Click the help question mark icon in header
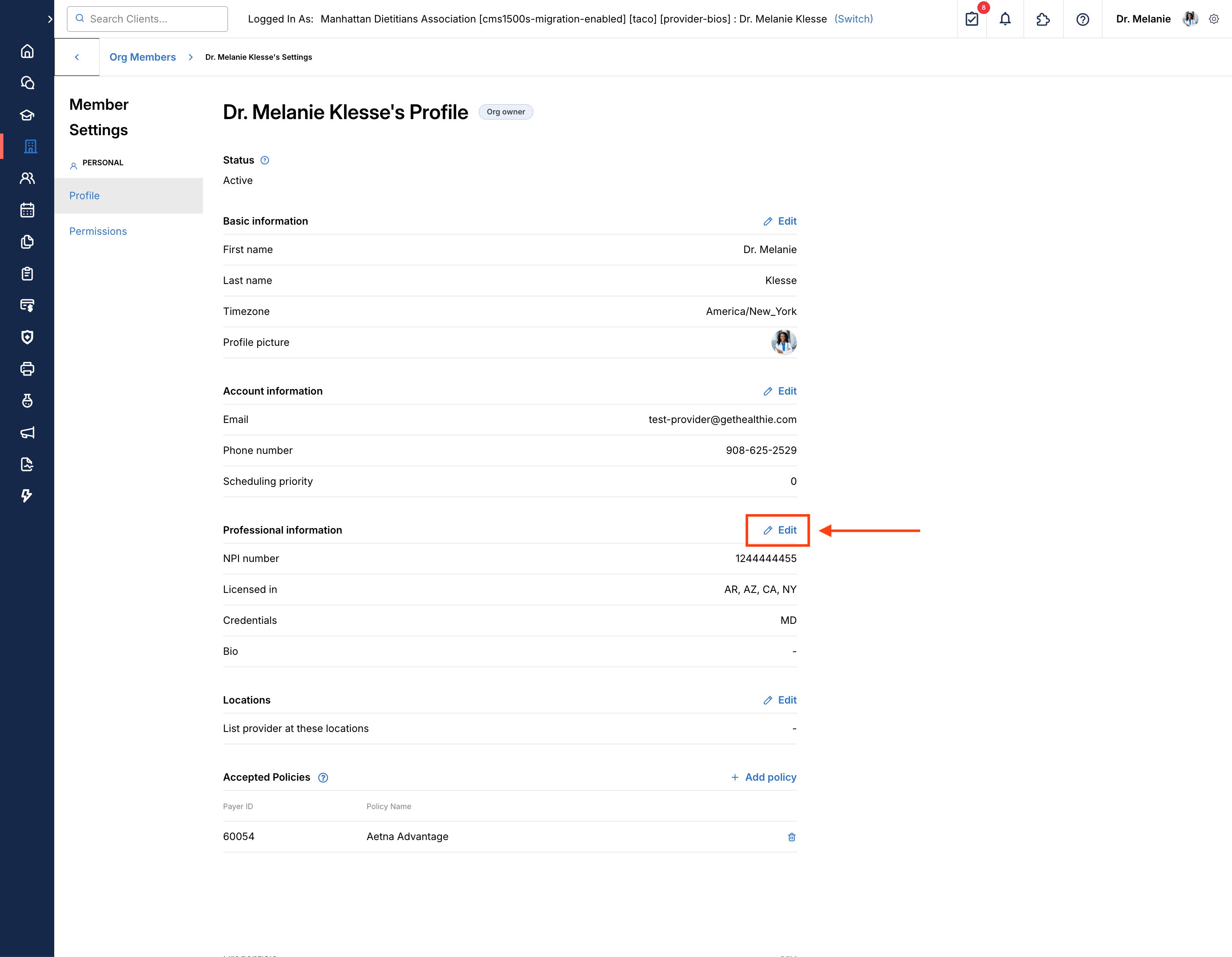This screenshot has height=957, width=1232. tap(1082, 19)
